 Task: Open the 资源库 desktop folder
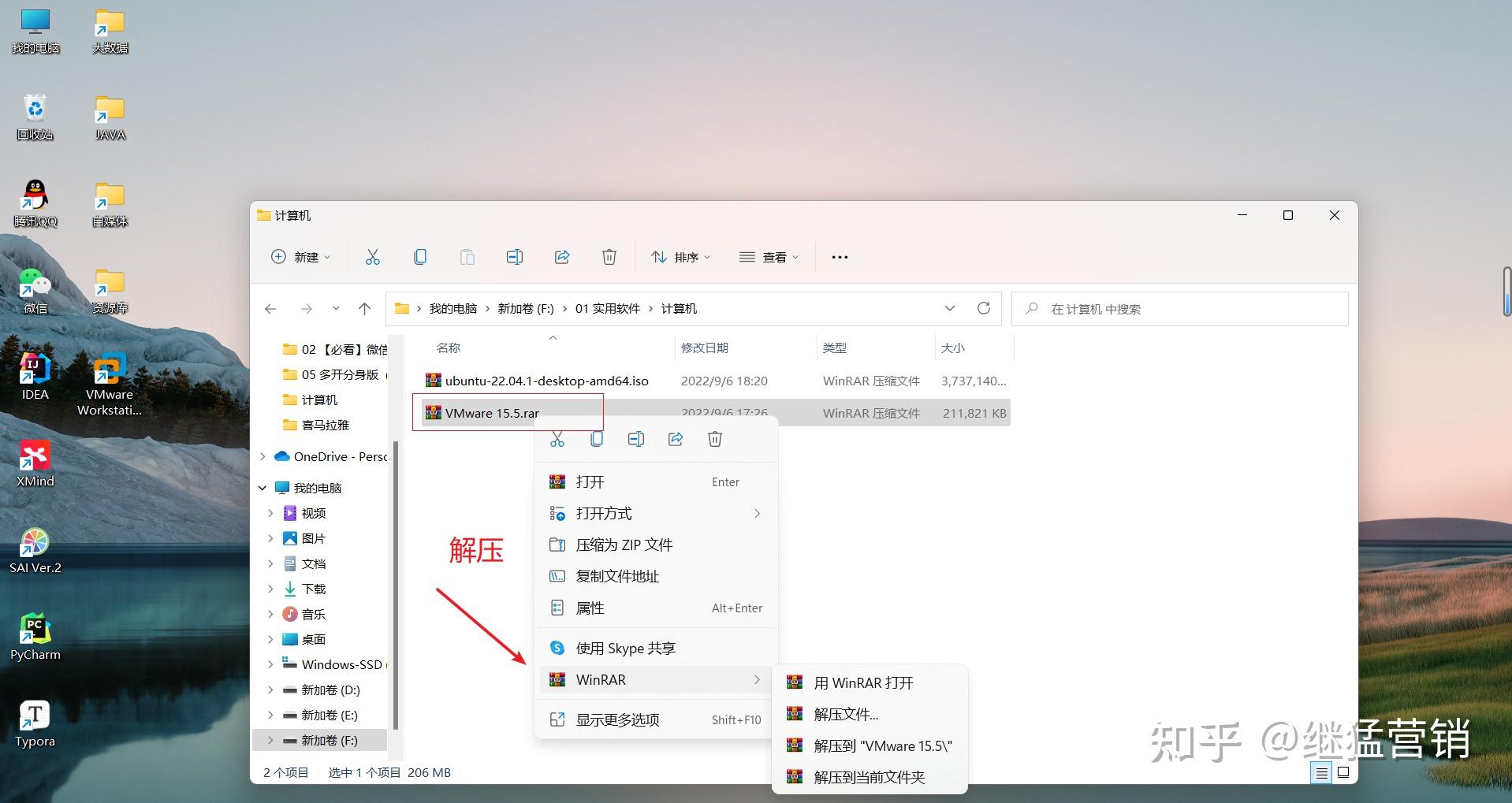tap(110, 291)
